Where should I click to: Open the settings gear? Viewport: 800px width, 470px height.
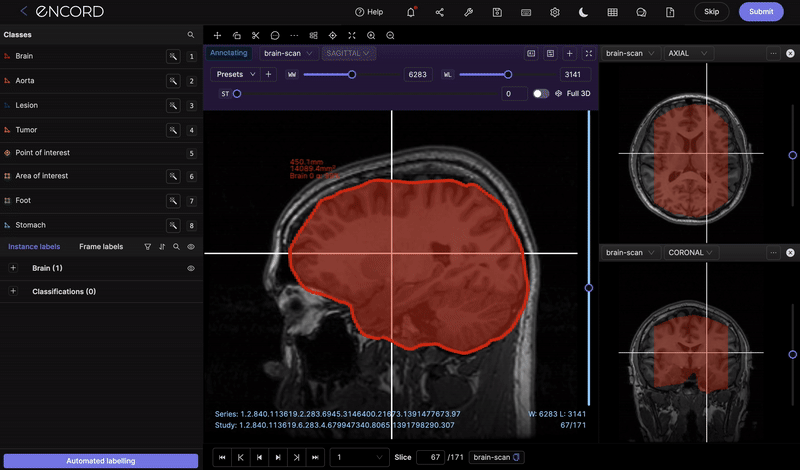(555, 12)
